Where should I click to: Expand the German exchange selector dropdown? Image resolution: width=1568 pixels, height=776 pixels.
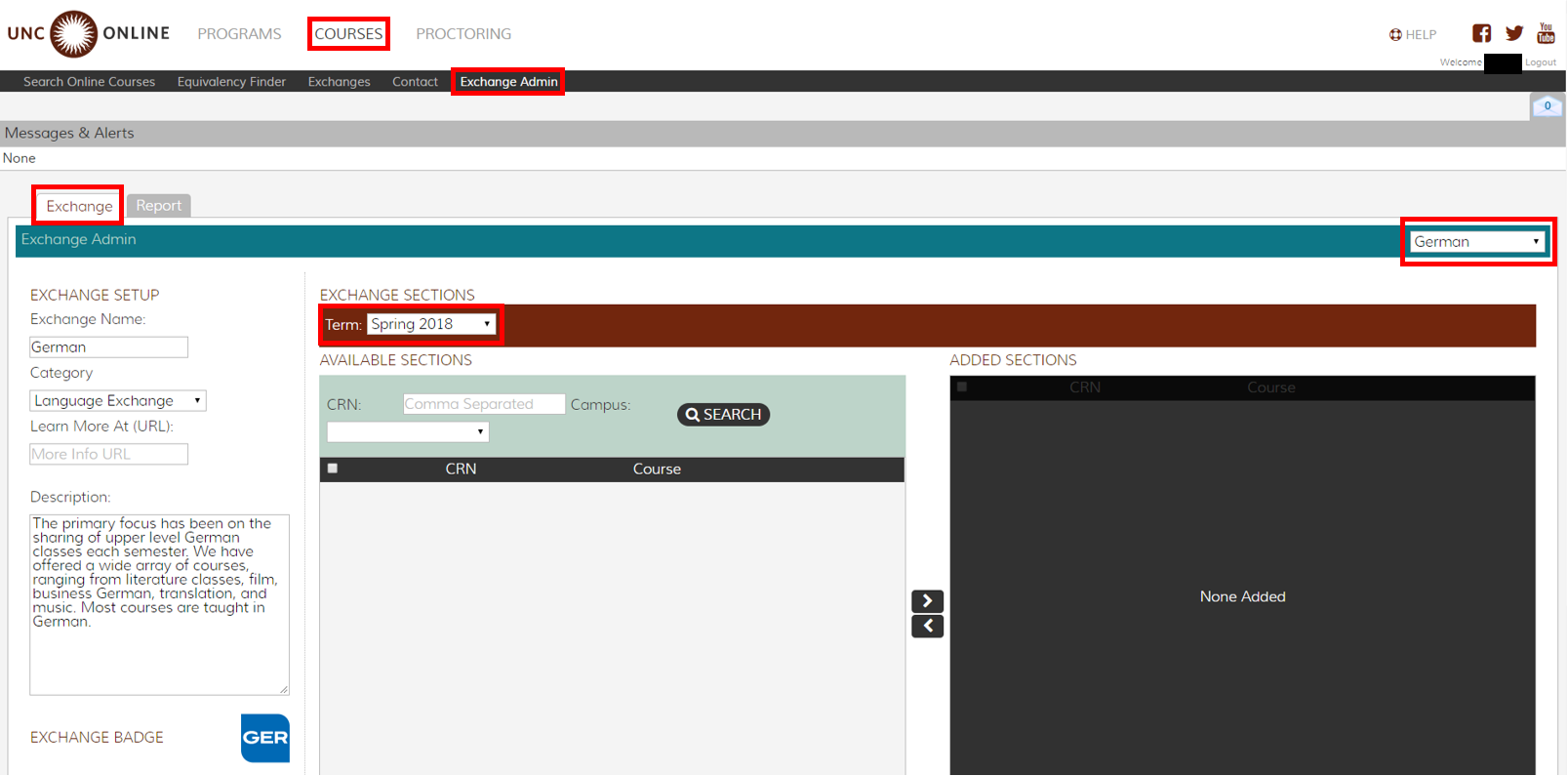coord(1476,242)
